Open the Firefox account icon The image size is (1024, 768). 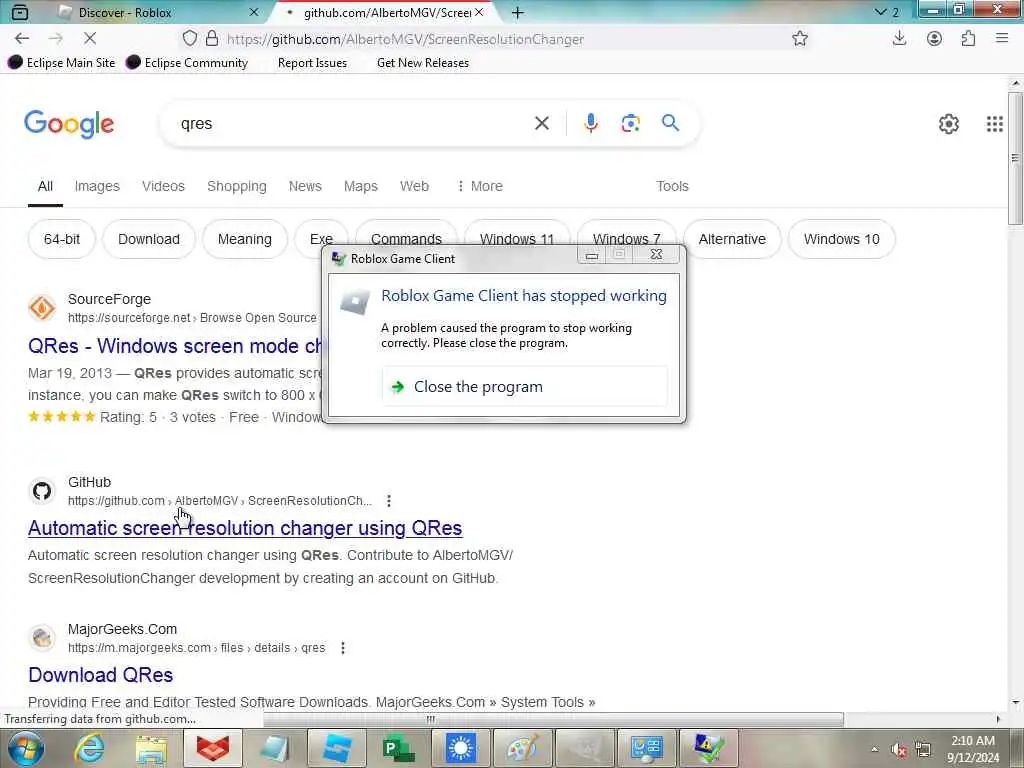(934, 39)
